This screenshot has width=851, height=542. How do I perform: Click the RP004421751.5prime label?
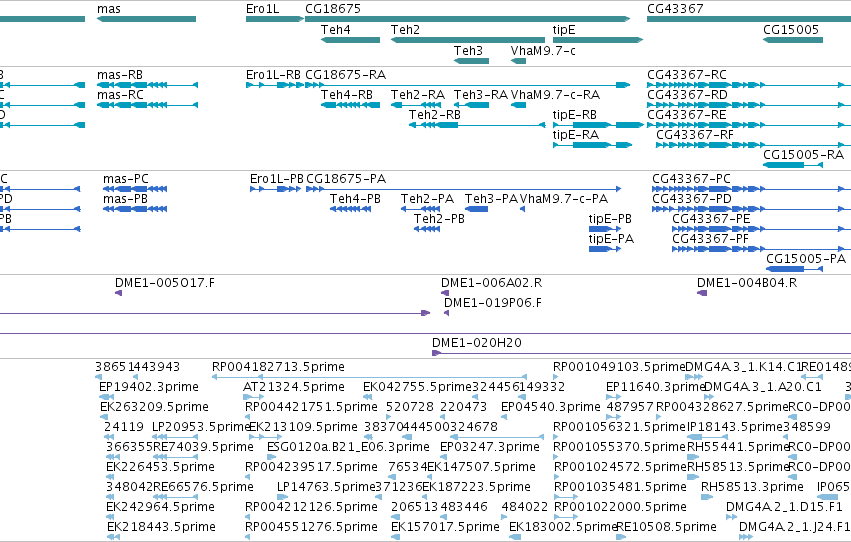[x=311, y=407]
